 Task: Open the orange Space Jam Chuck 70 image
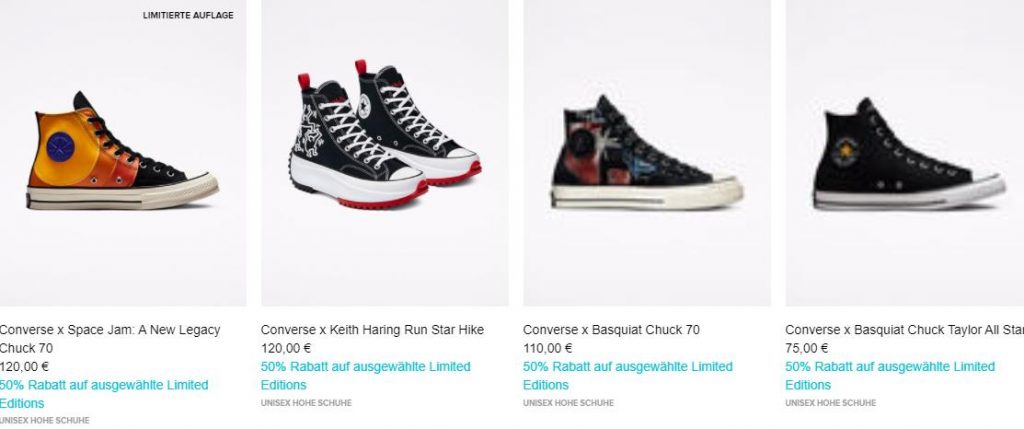point(123,153)
